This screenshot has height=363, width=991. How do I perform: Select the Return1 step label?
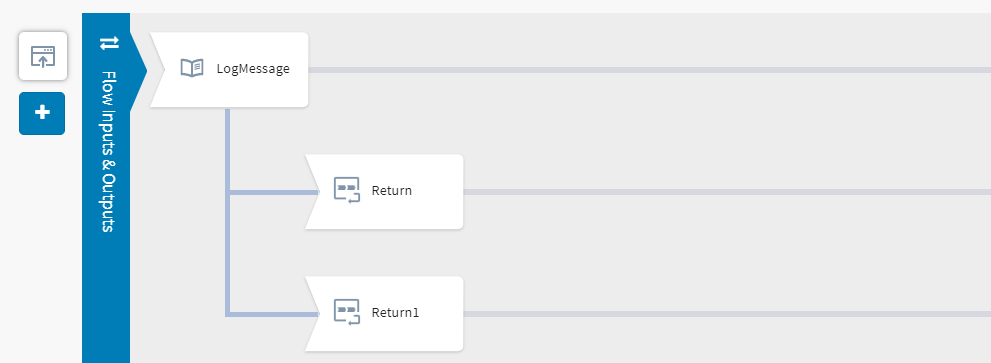(x=395, y=312)
